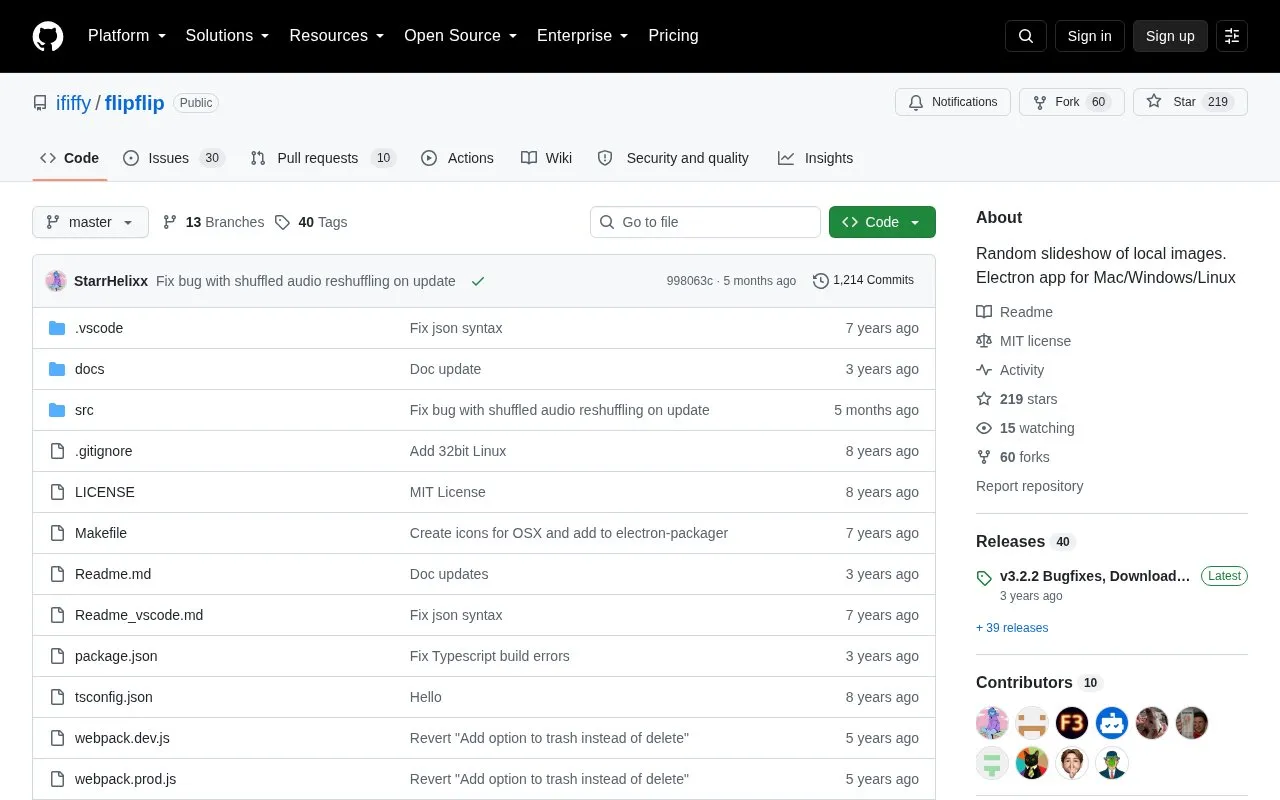1280x800 pixels.
Task: Open the Actions tab
Action: [457, 158]
